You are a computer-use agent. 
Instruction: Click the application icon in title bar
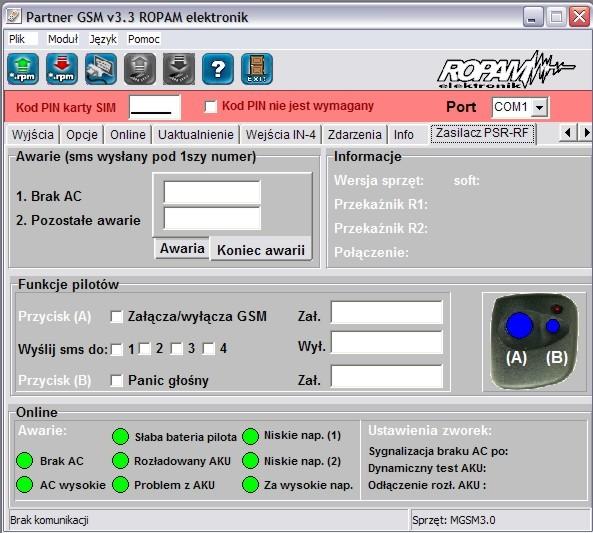pos(14,17)
